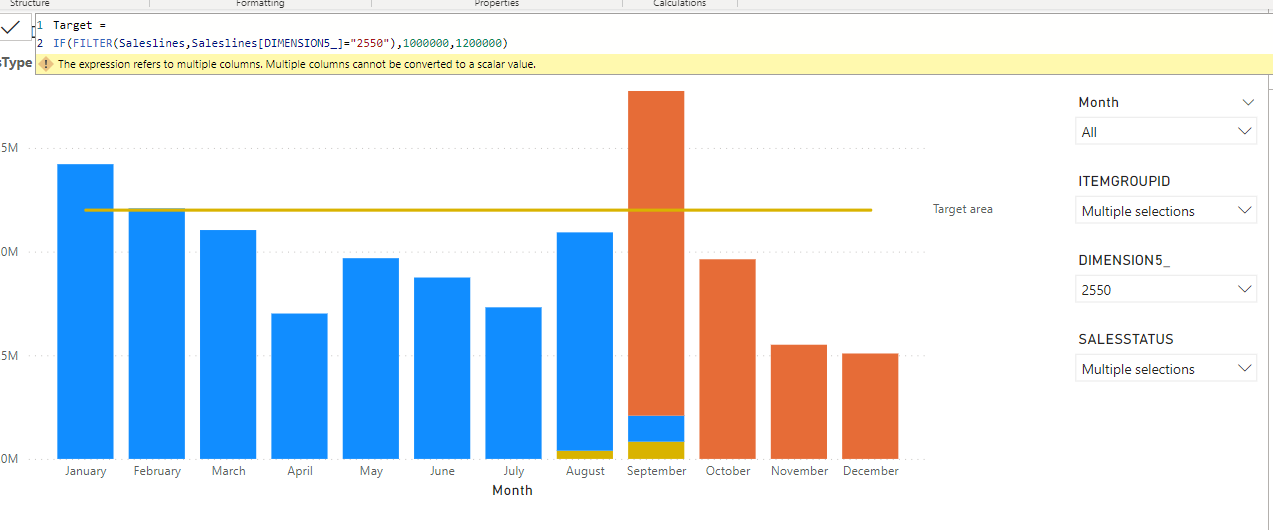The width and height of the screenshot is (1273, 530).
Task: Click into the IF(FILTER formula line
Action: point(280,43)
